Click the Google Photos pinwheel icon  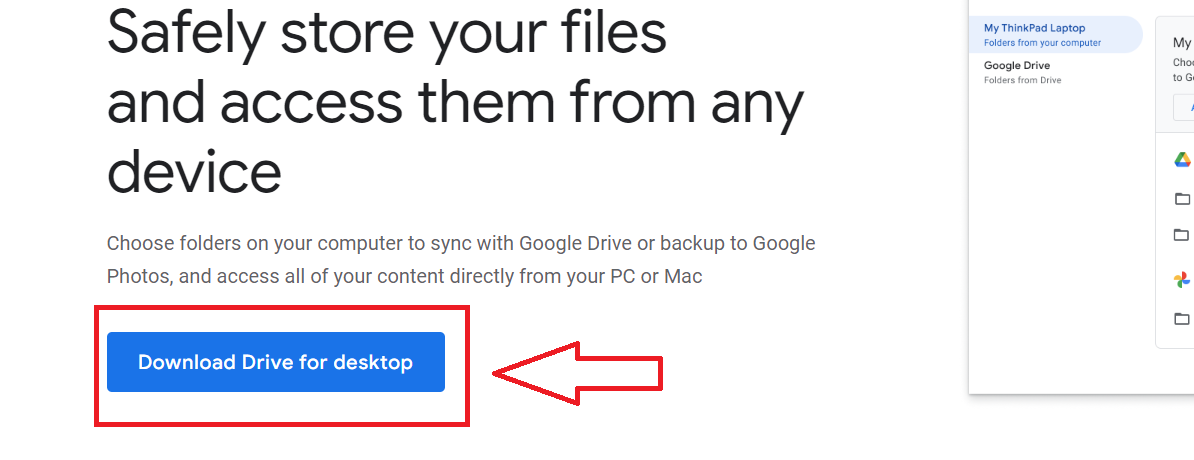coord(1182,280)
